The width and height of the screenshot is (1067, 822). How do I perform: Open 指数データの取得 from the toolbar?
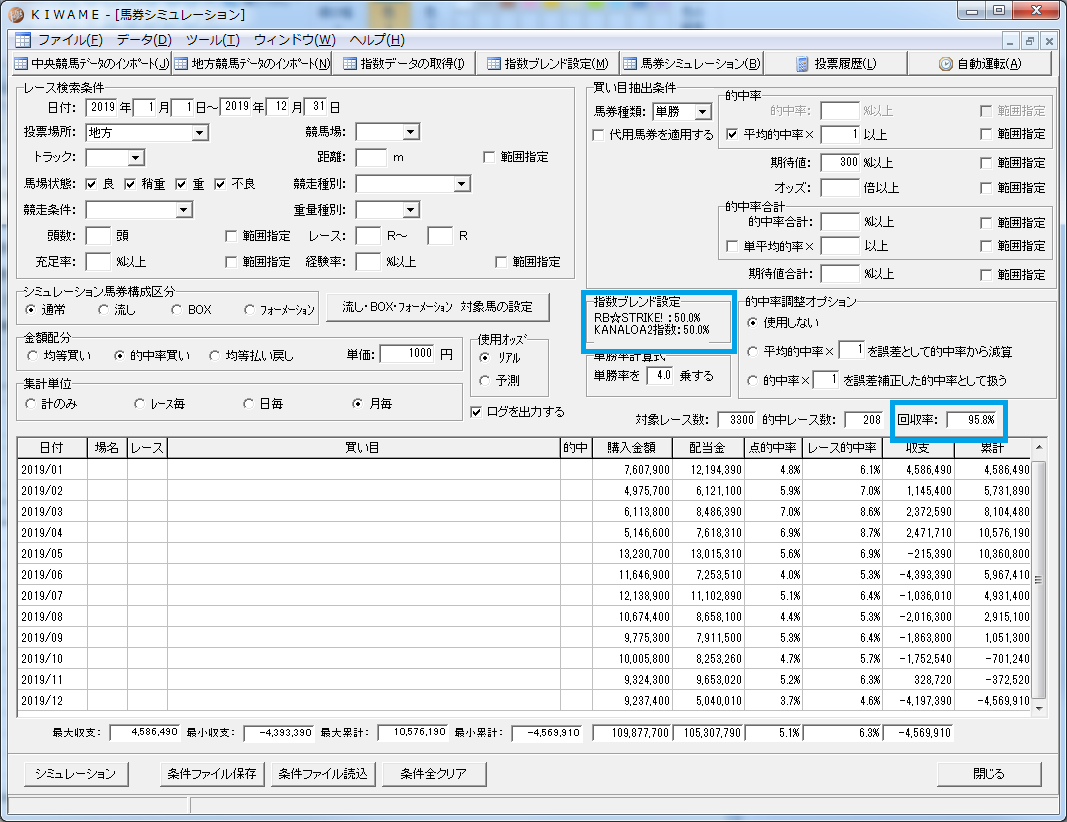(404, 63)
